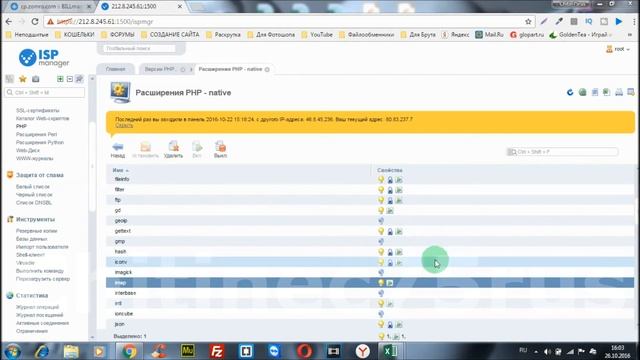The width and height of the screenshot is (640, 360).
Task: Select the gmp extension row
Action: pos(370,241)
